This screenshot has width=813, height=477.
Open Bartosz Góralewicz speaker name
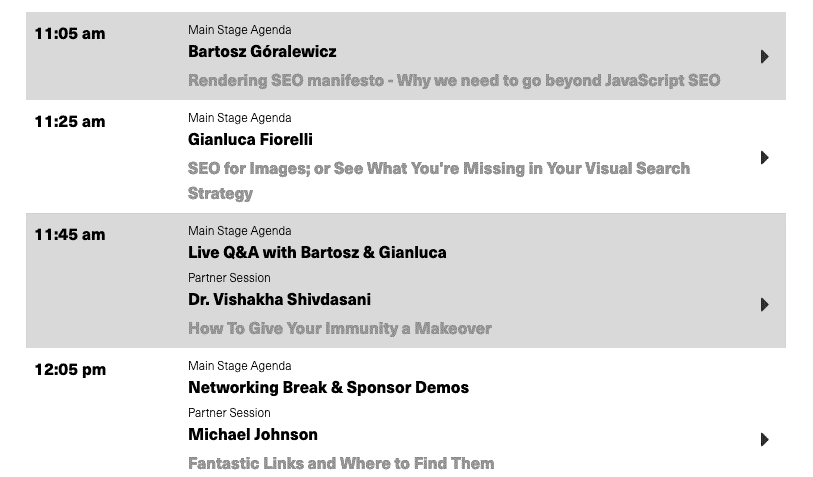(x=262, y=52)
